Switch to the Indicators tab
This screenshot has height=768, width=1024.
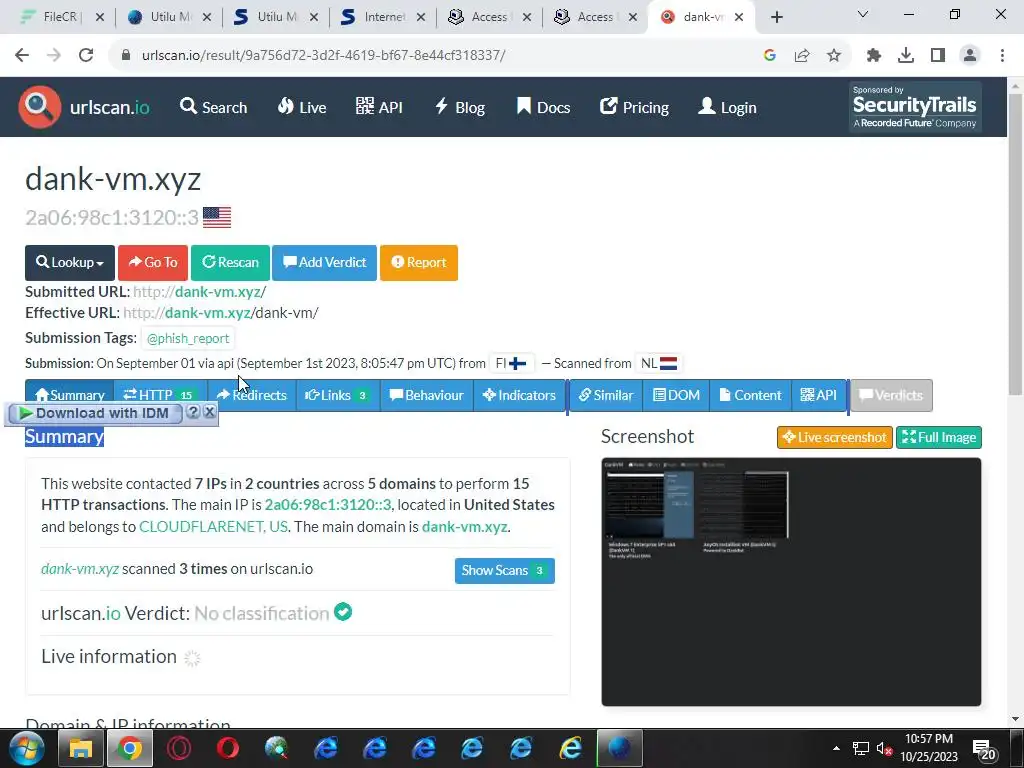(519, 395)
